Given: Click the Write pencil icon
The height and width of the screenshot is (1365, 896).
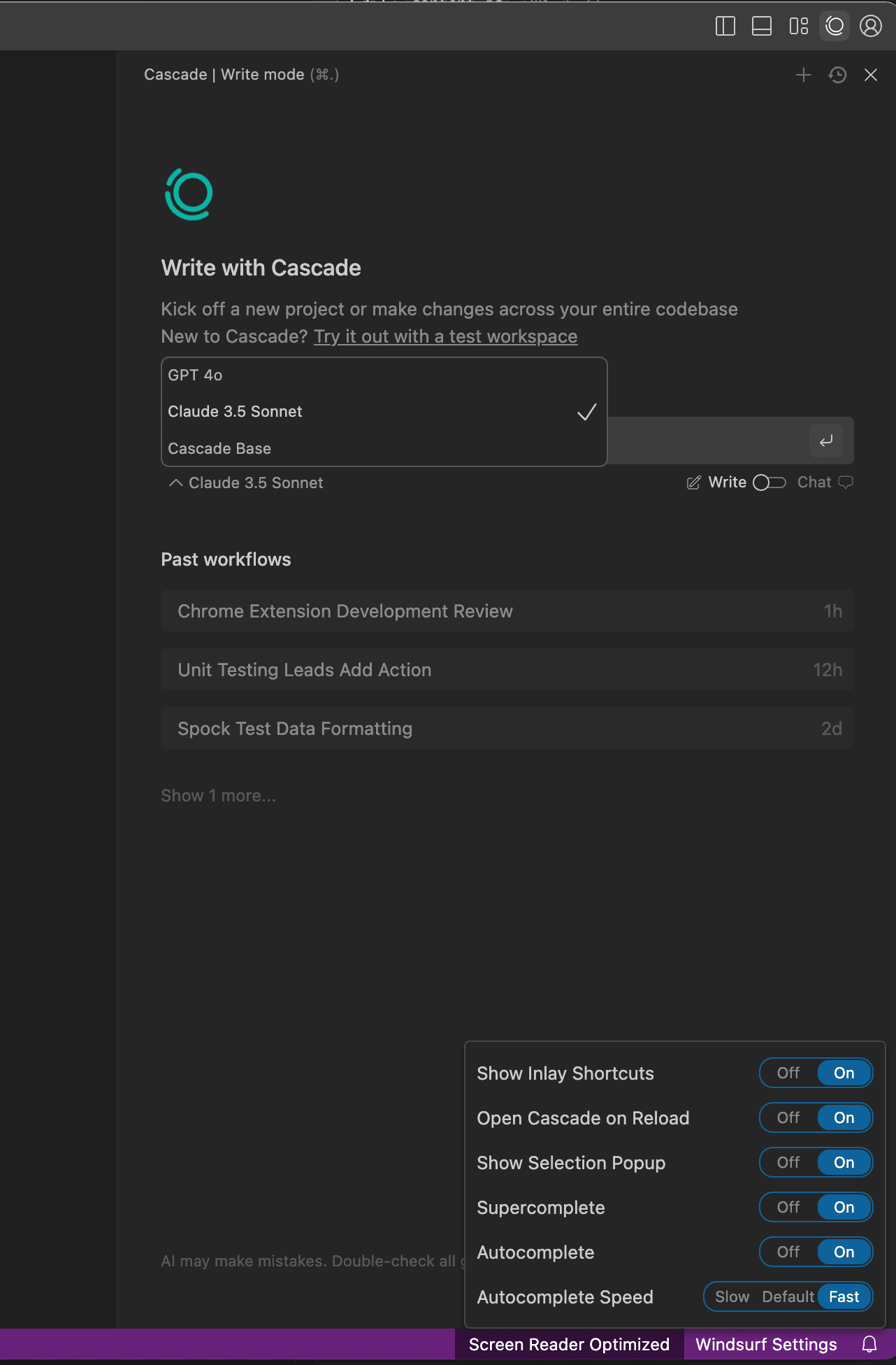Looking at the screenshot, I should coord(693,483).
